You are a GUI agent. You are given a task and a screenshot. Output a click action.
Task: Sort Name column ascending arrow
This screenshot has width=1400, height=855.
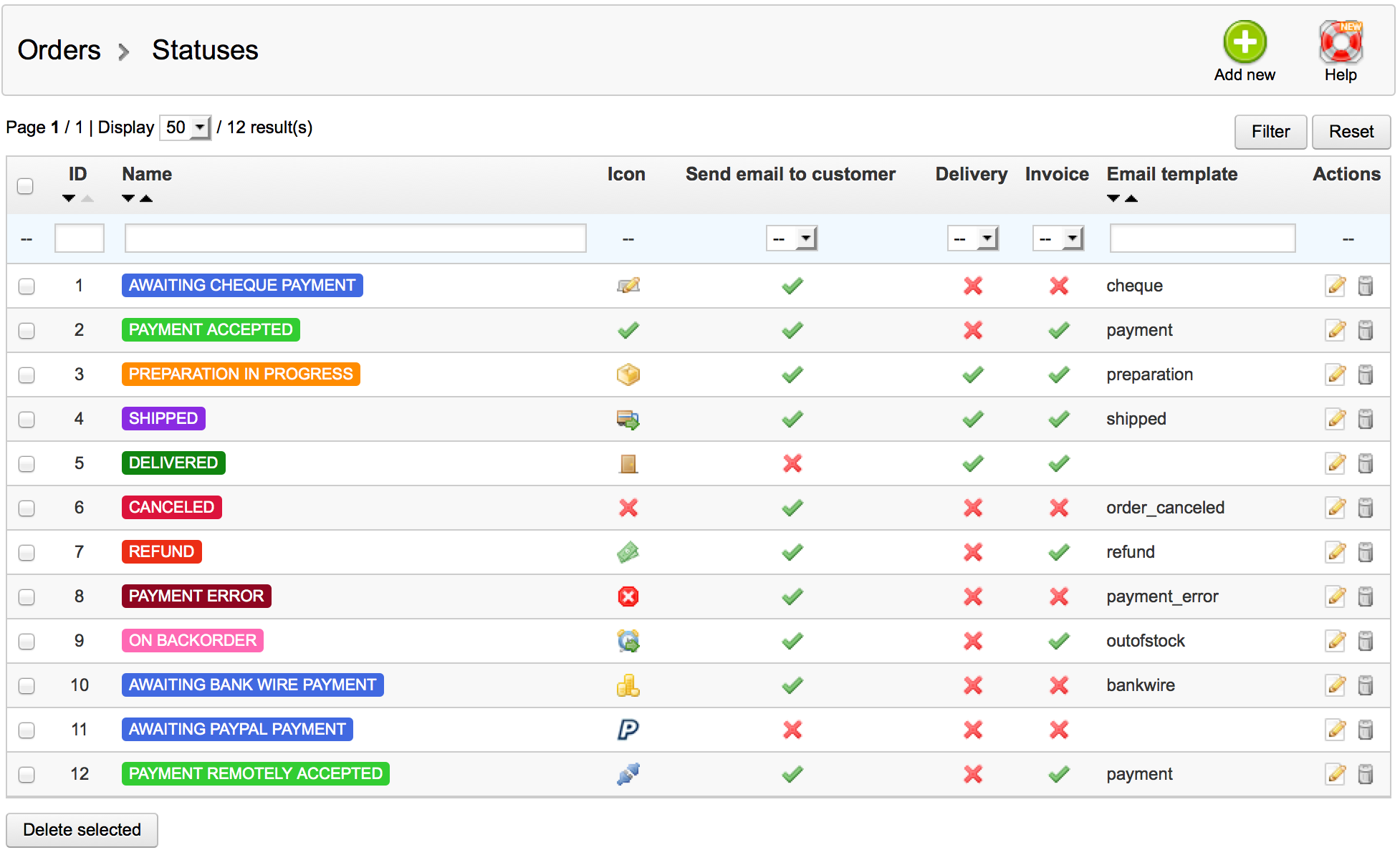pyautogui.click(x=146, y=198)
